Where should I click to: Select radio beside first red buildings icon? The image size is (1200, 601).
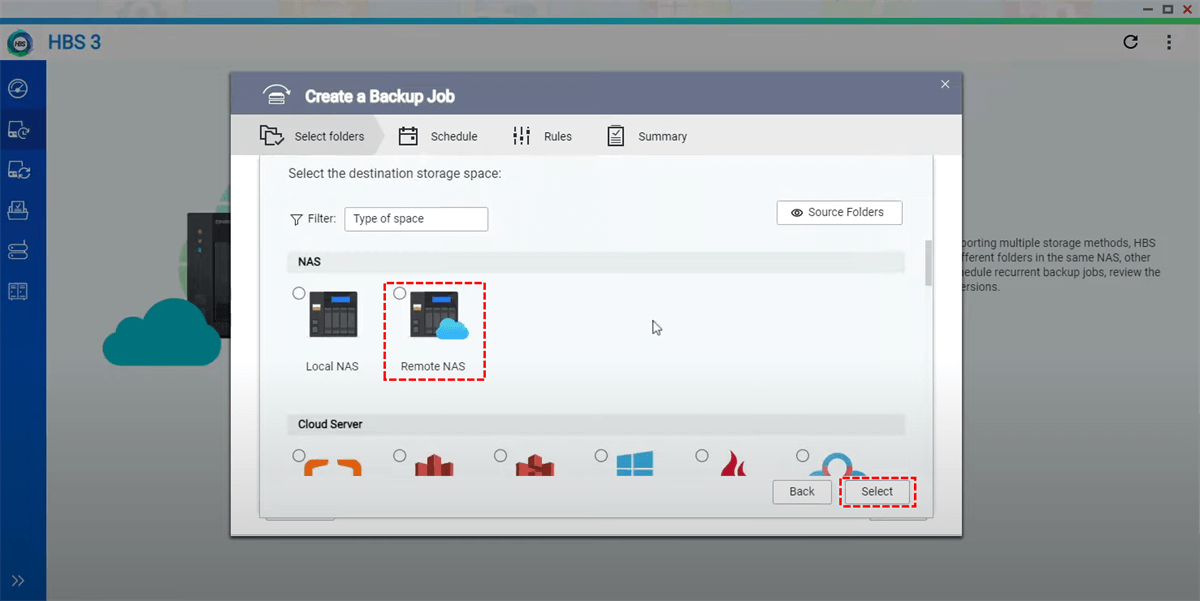400,456
